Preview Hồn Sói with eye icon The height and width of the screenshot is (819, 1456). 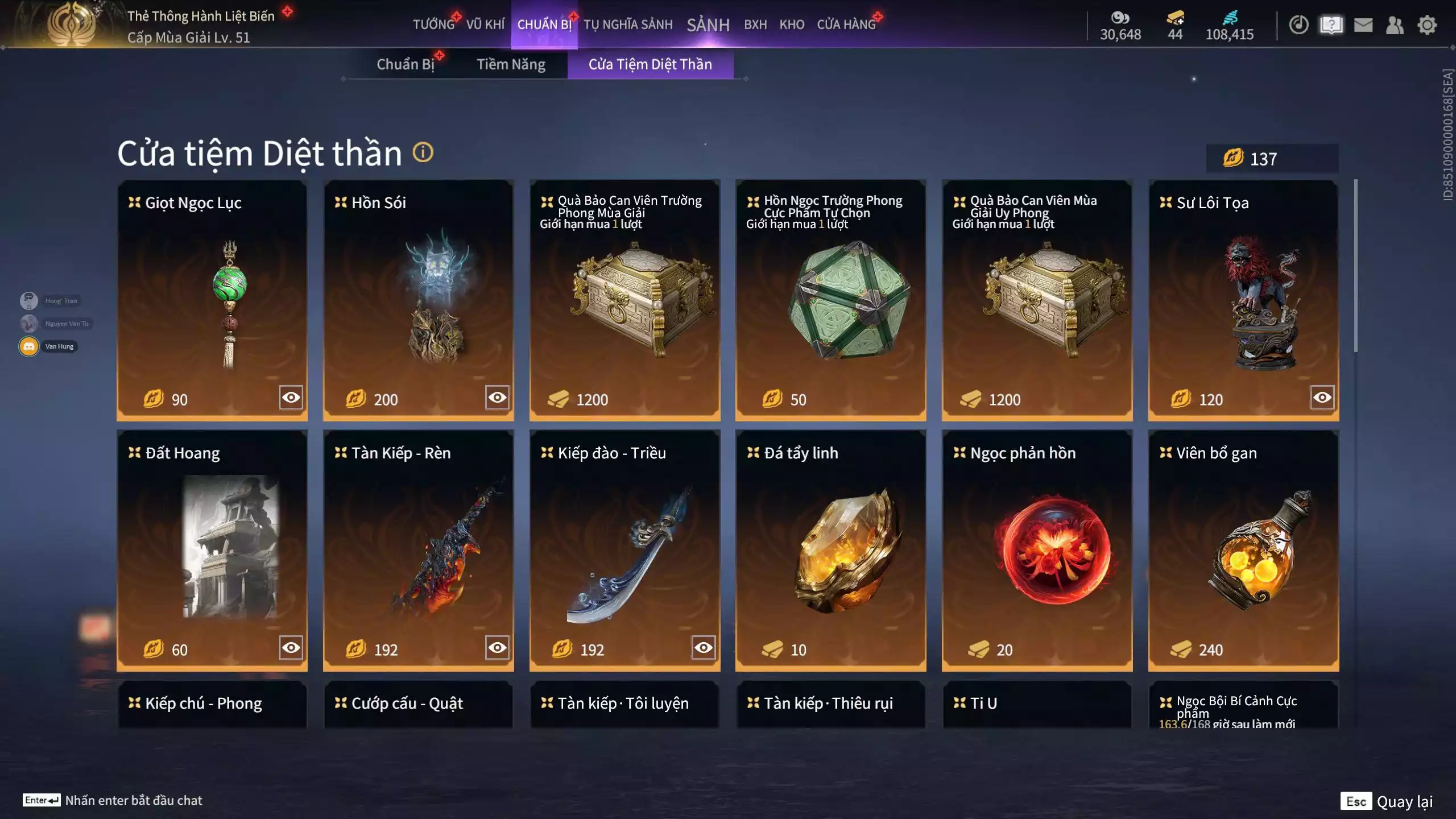[497, 398]
